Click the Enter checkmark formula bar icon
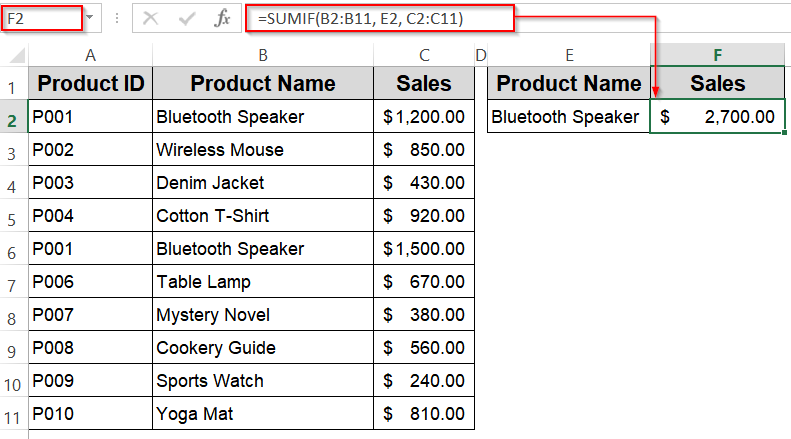 tap(187, 18)
